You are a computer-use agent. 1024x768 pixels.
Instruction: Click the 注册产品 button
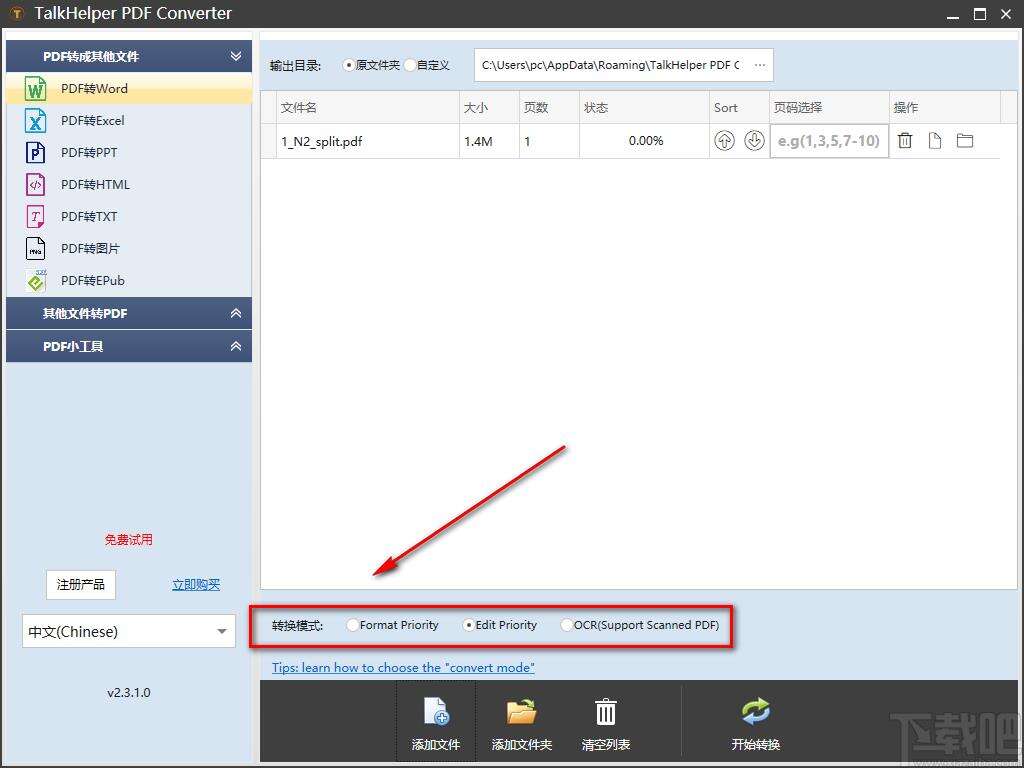pos(81,584)
